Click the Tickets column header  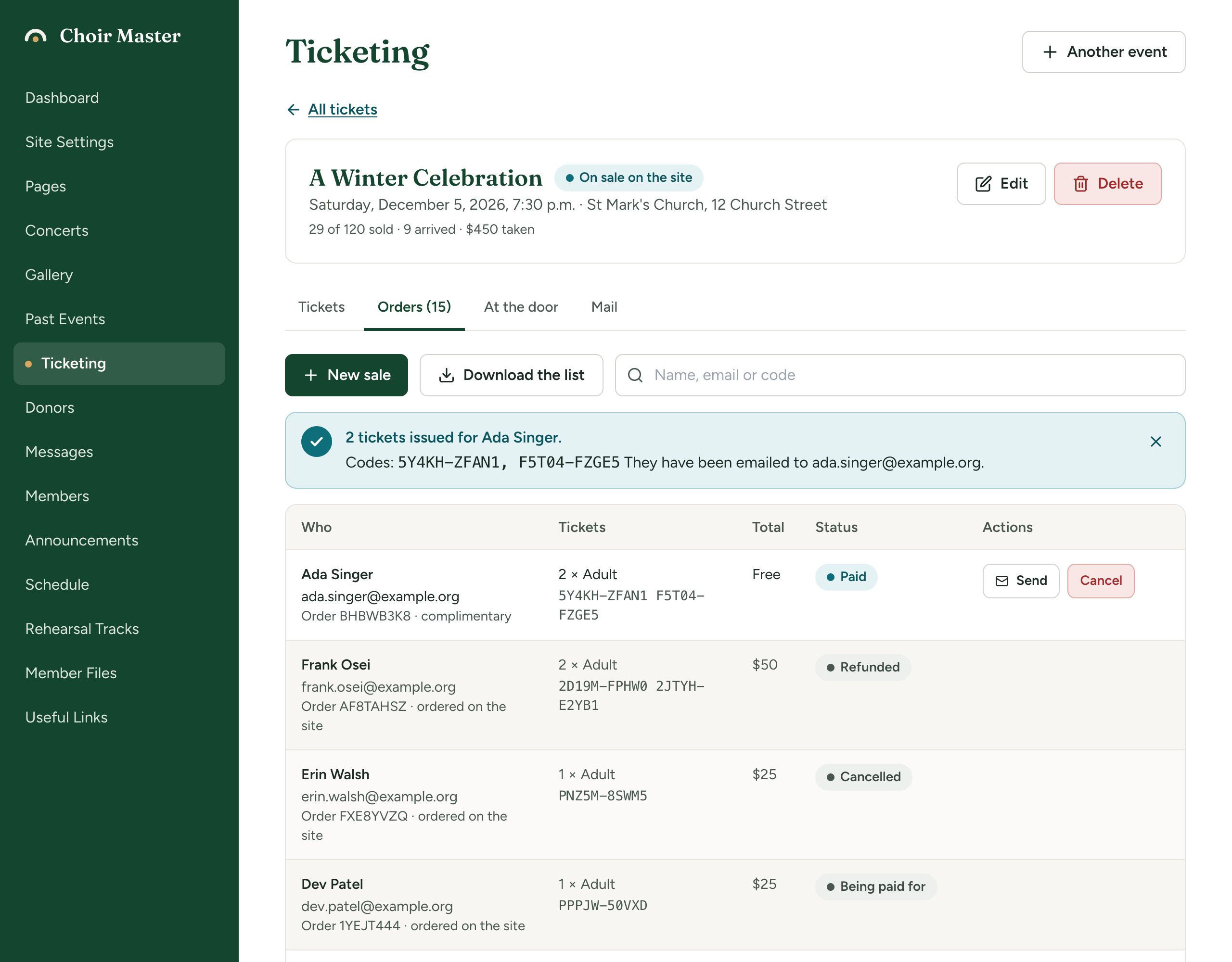point(581,527)
